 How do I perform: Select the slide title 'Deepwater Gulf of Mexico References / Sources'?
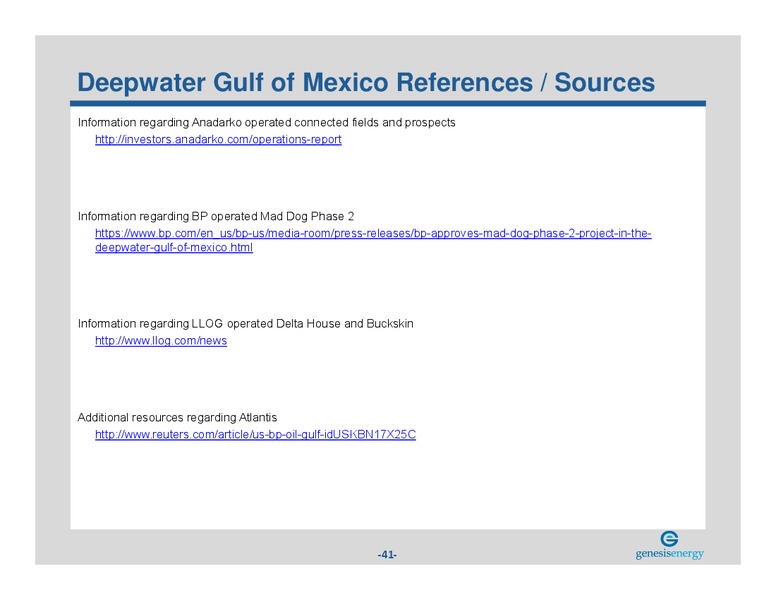[366, 82]
